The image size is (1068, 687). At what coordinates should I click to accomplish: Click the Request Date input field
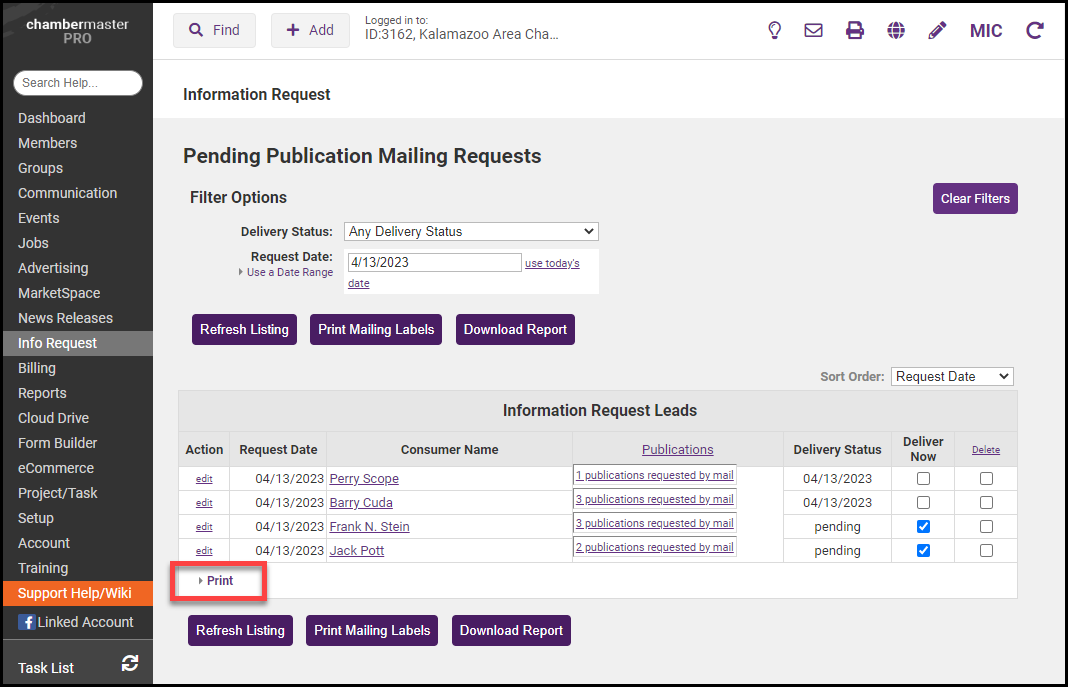coord(434,262)
